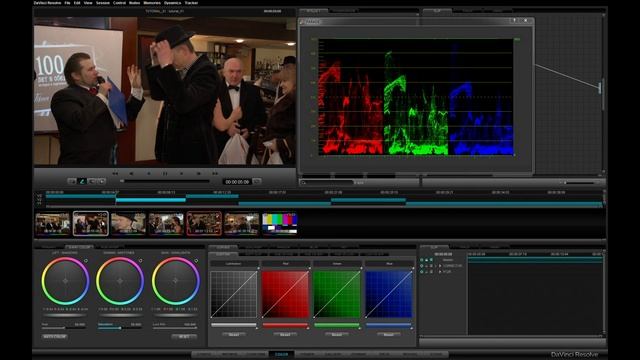This screenshot has height=360, width=640.
Task: Select the red-outlined fifth clip thumbnail
Action: click(204, 224)
